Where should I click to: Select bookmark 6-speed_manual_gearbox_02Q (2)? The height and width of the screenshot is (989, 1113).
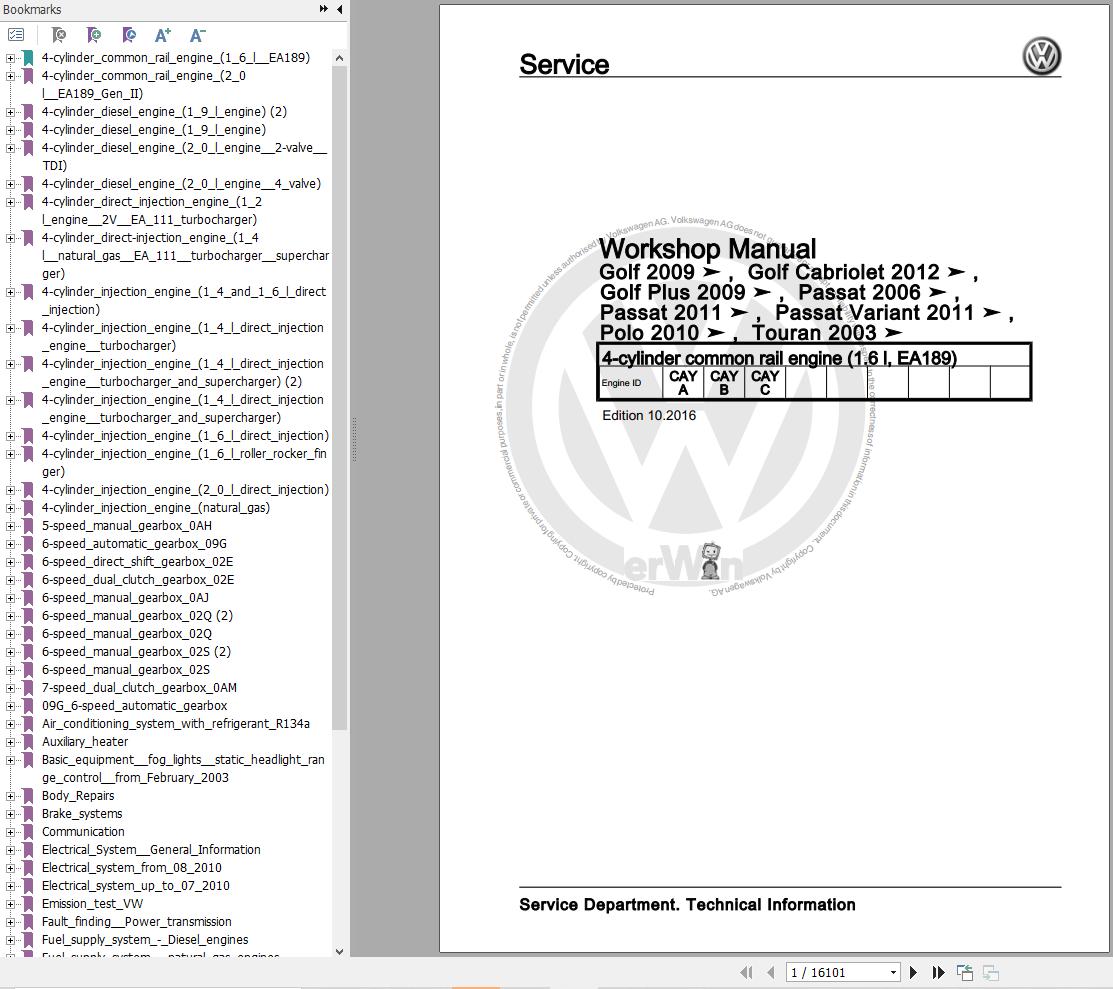pyautogui.click(x=137, y=616)
